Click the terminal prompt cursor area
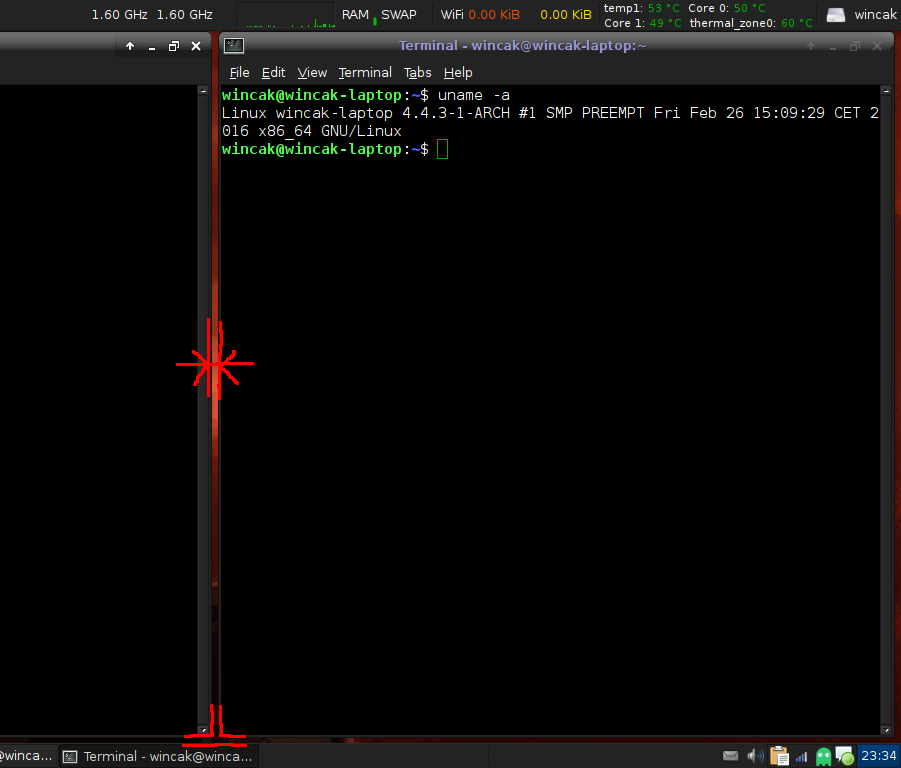Image resolution: width=901 pixels, height=768 pixels. coord(443,149)
